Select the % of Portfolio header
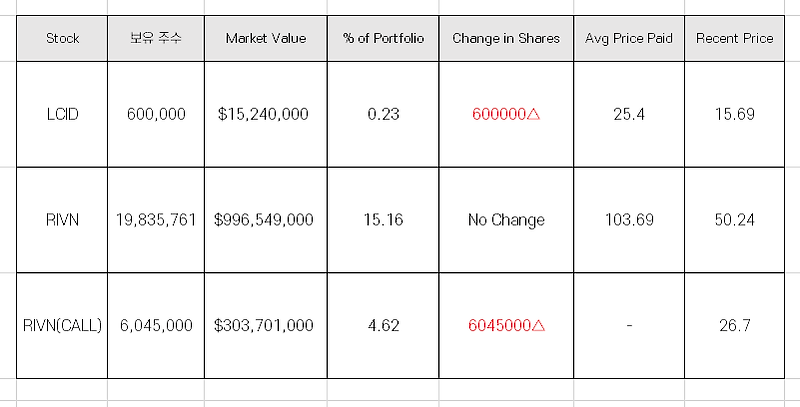 383,39
